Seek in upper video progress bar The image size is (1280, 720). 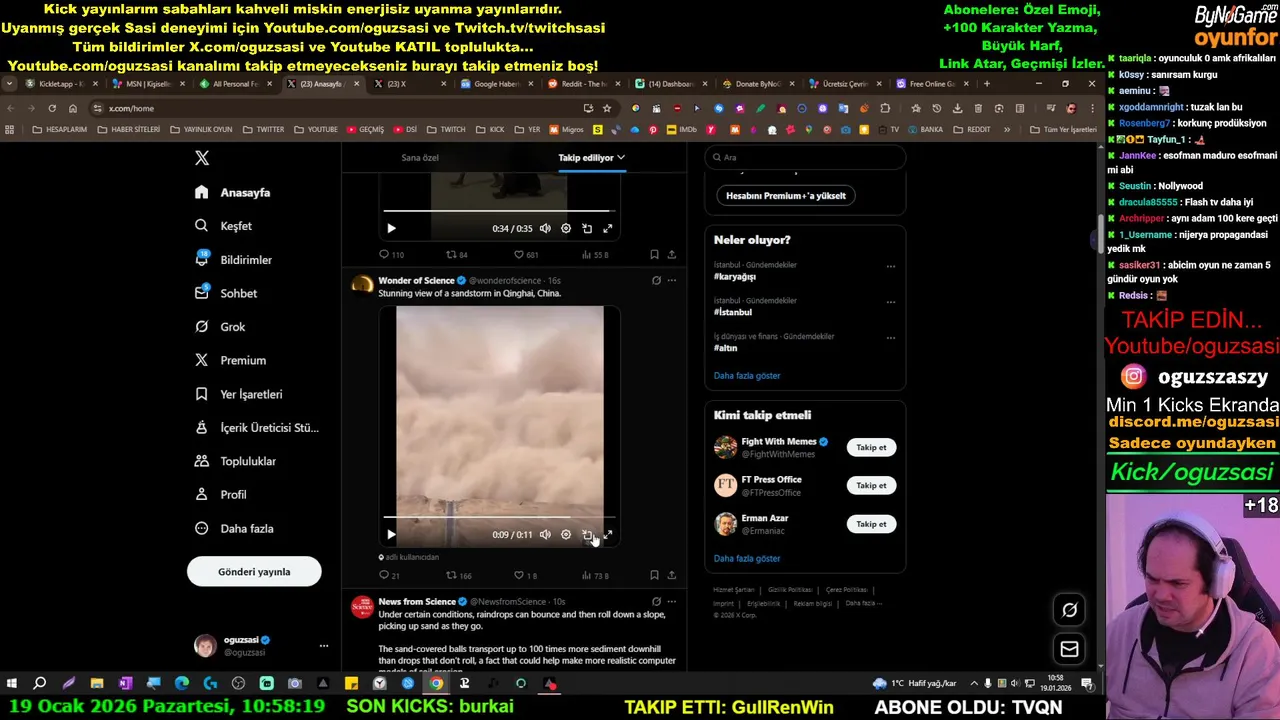click(x=499, y=211)
